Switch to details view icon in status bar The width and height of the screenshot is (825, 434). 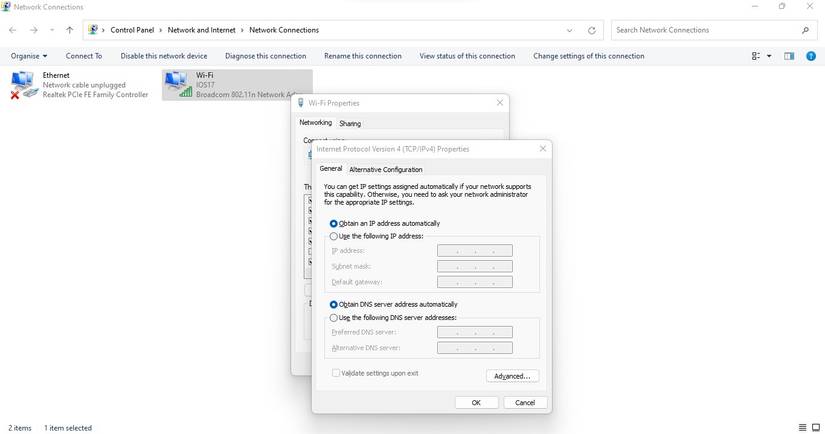(x=802, y=428)
